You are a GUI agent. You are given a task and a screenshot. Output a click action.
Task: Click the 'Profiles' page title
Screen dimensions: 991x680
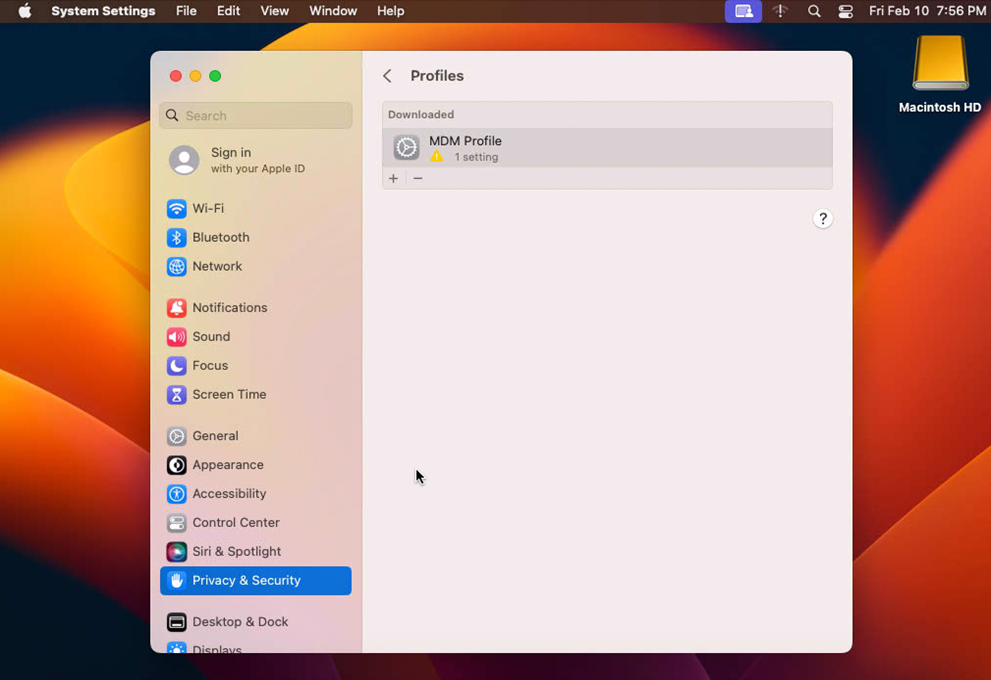pyautogui.click(x=437, y=76)
